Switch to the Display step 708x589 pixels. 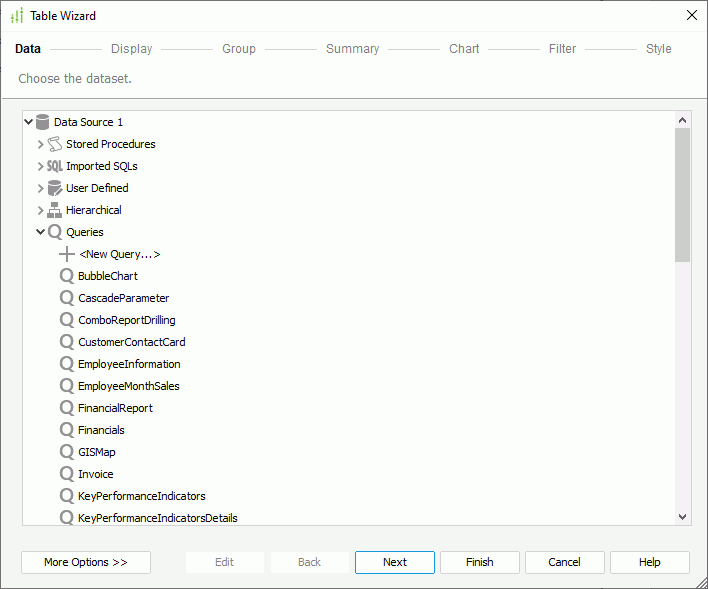click(x=131, y=49)
